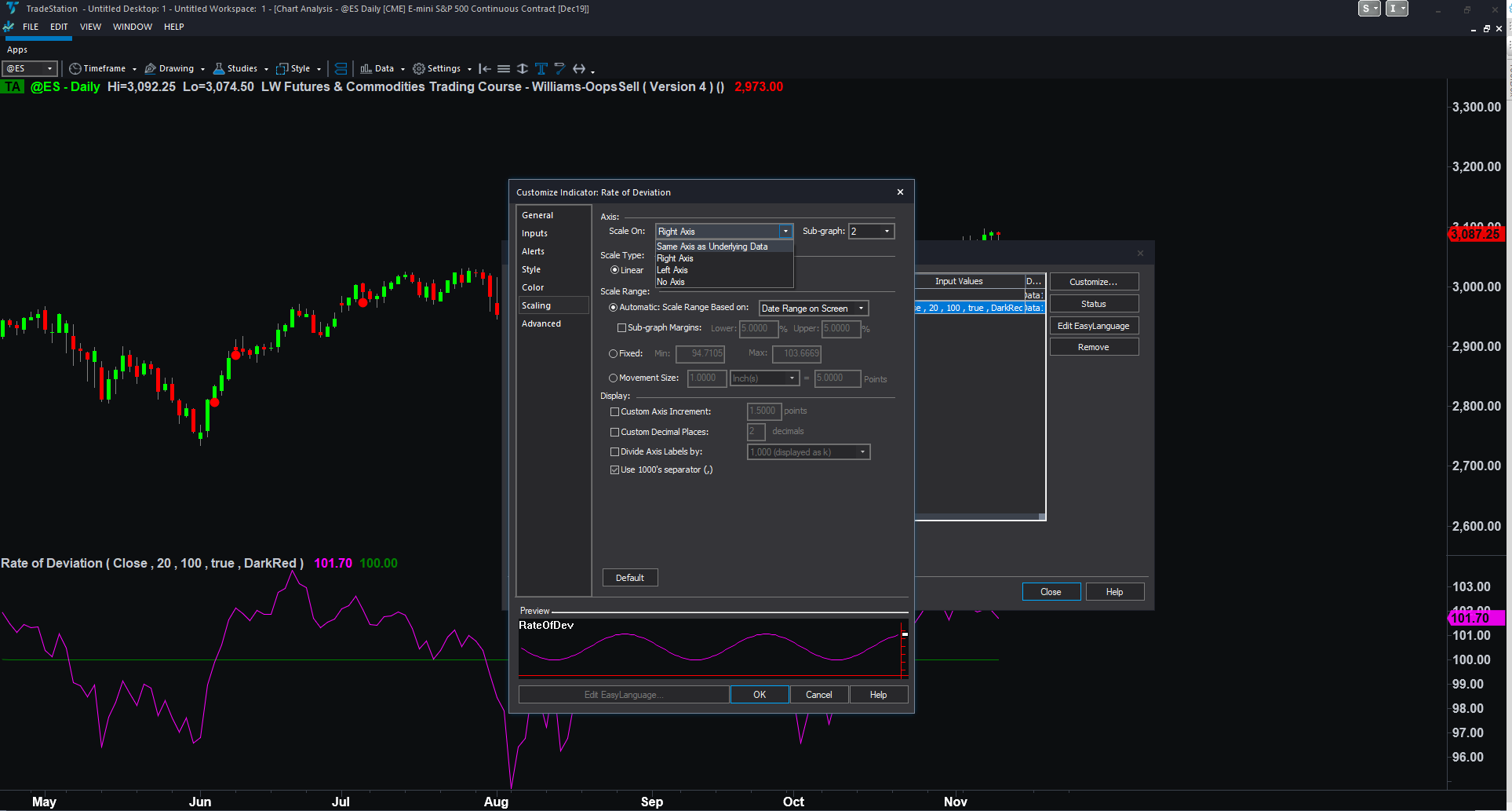
Task: Click the Default button
Action: point(630,578)
